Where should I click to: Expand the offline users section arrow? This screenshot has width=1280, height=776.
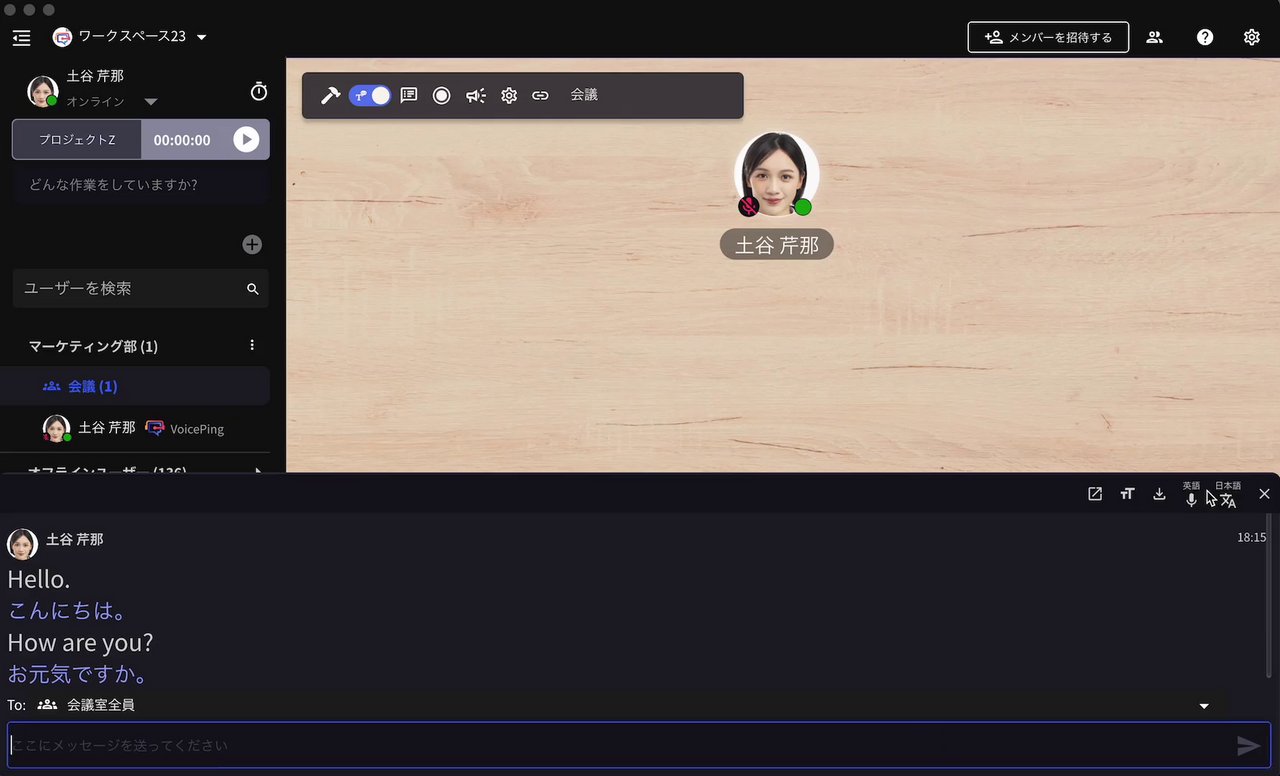click(x=259, y=470)
